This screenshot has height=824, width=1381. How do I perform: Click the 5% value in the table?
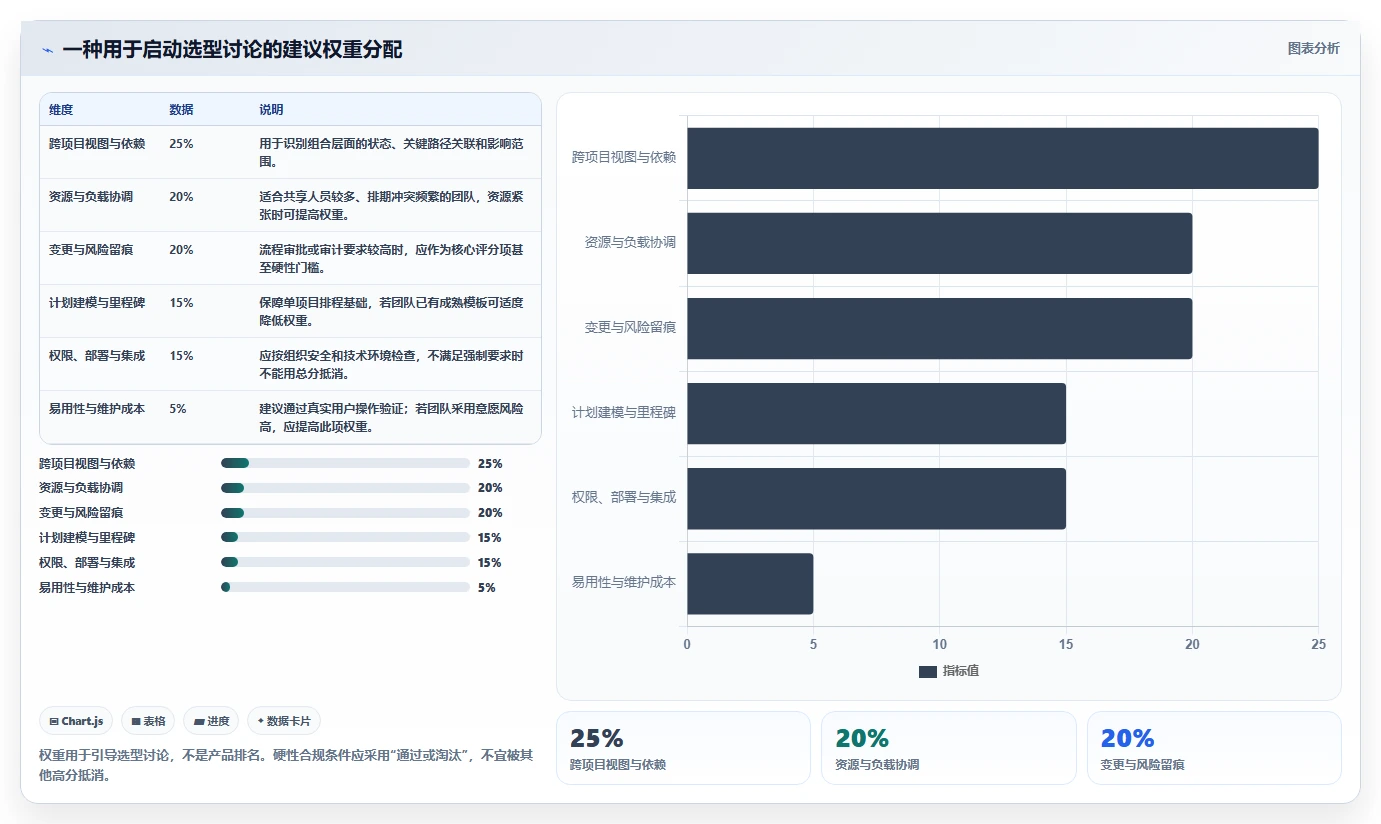[x=178, y=409]
